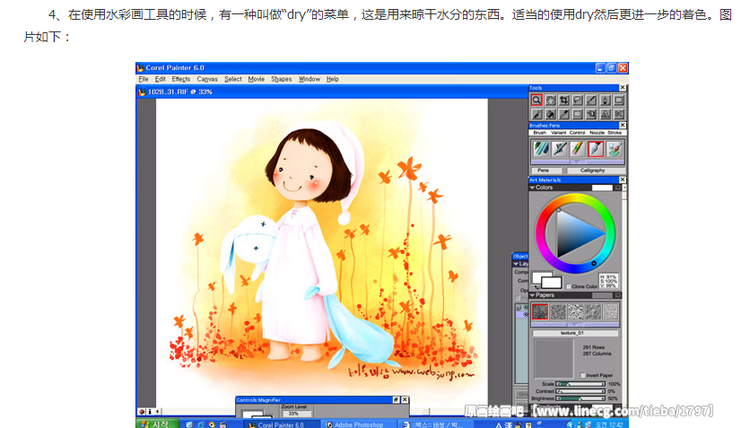This screenshot has height=428, width=750.
Task: Select the Rectangle tool at end of top tool row
Action: [619, 100]
